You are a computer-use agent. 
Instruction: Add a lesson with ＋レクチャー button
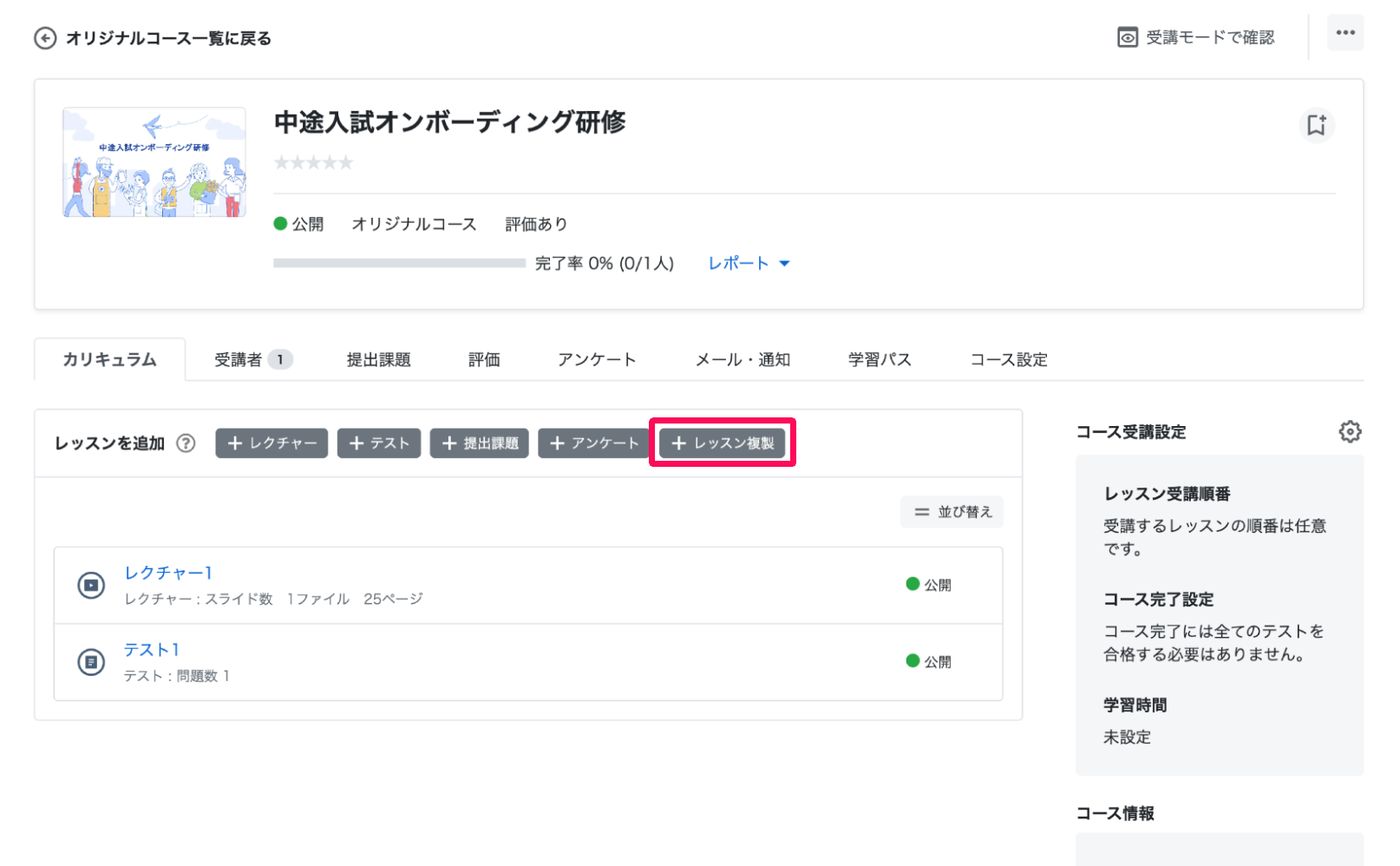coord(271,443)
